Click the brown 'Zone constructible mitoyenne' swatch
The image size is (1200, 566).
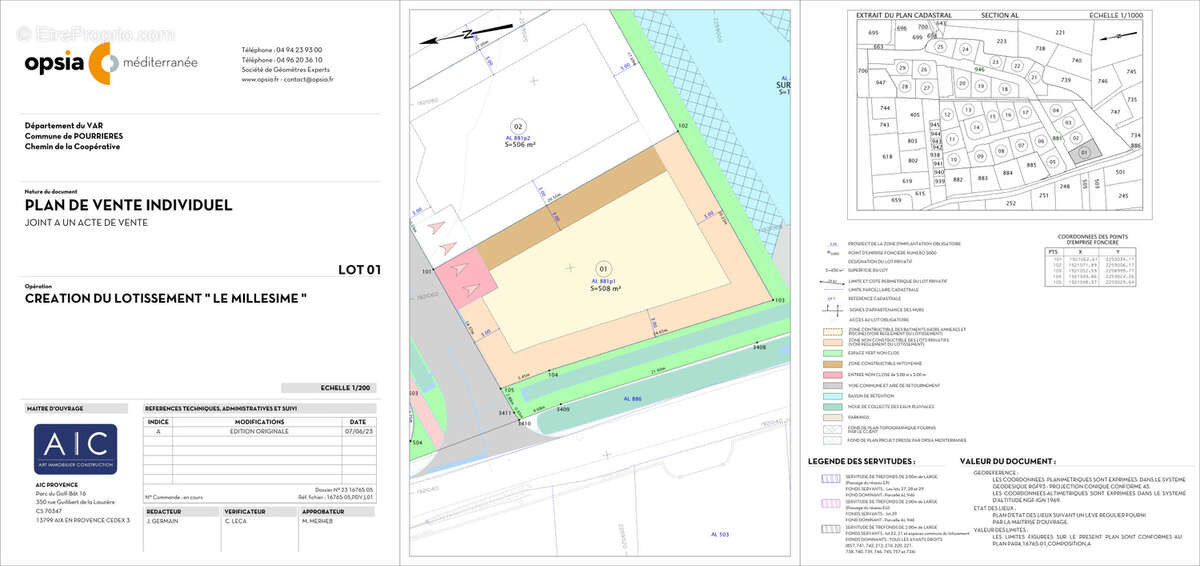tap(831, 362)
